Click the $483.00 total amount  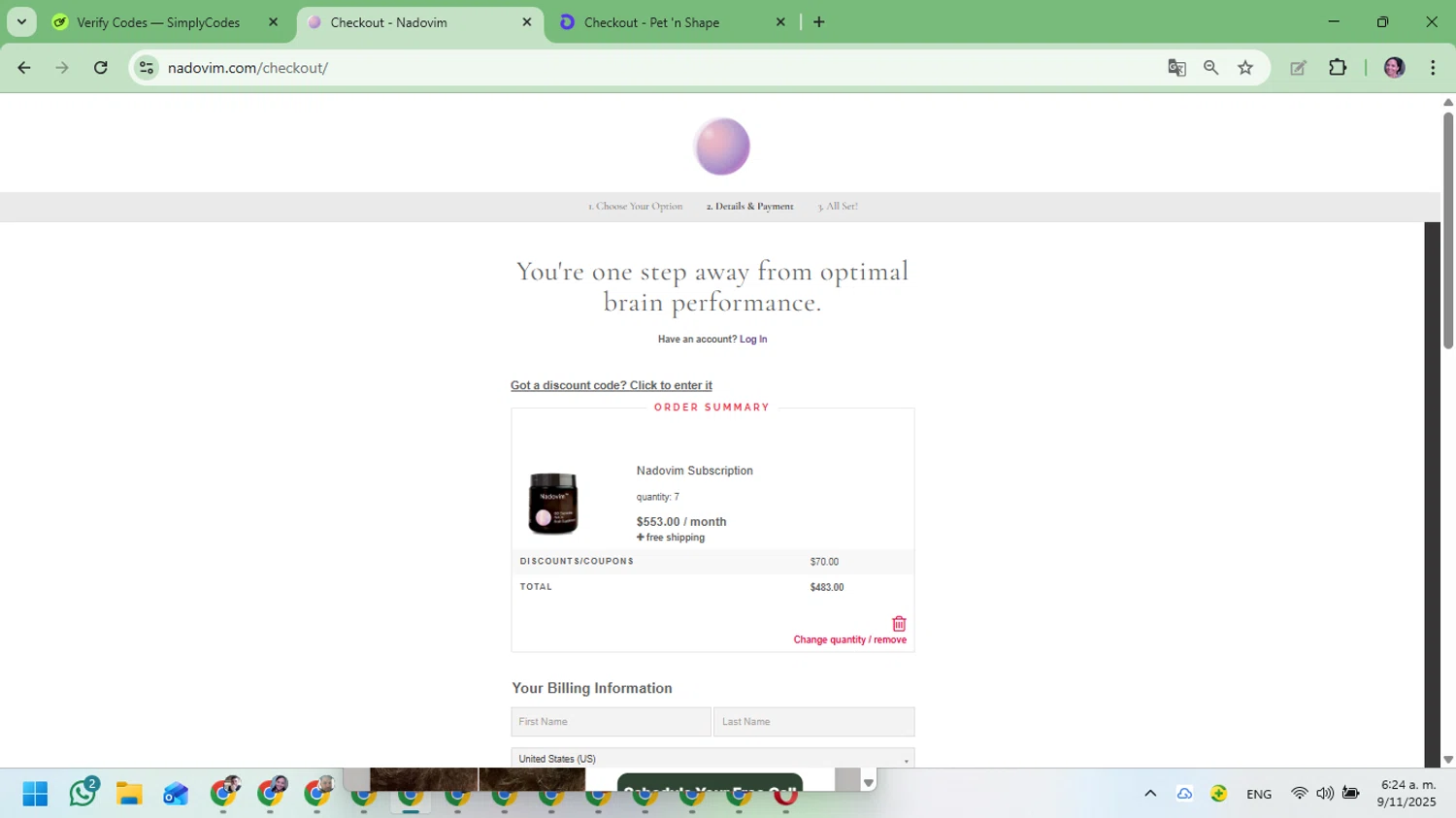pyautogui.click(x=827, y=587)
